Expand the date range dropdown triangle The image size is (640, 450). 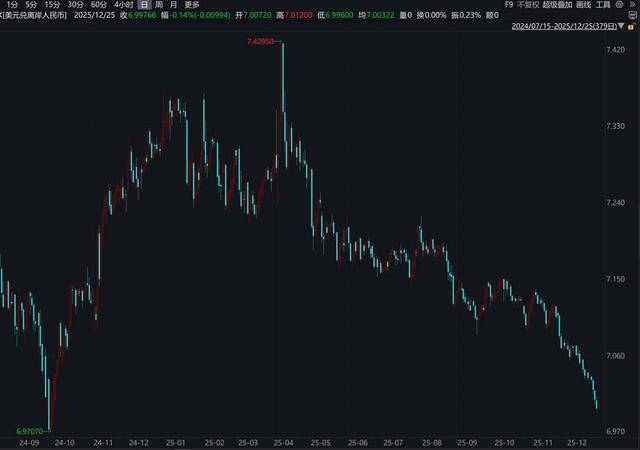621,26
